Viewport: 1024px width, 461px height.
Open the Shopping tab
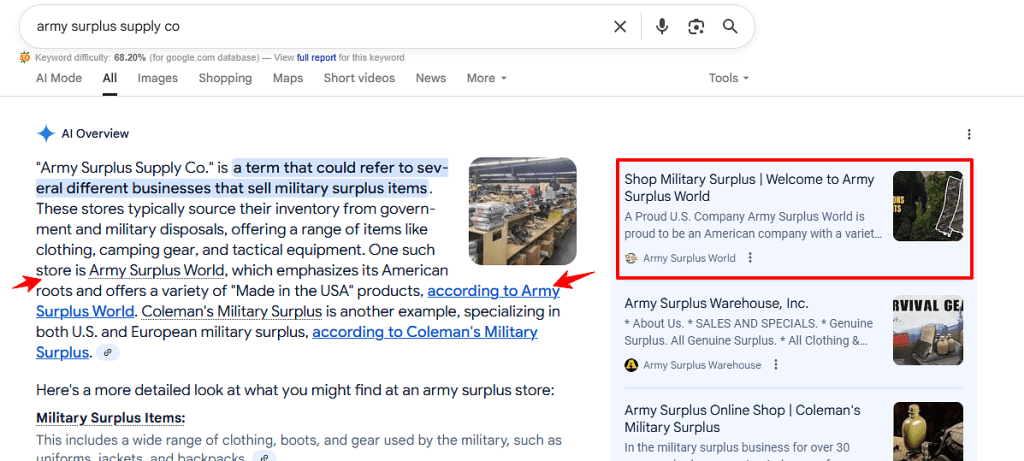click(x=225, y=78)
